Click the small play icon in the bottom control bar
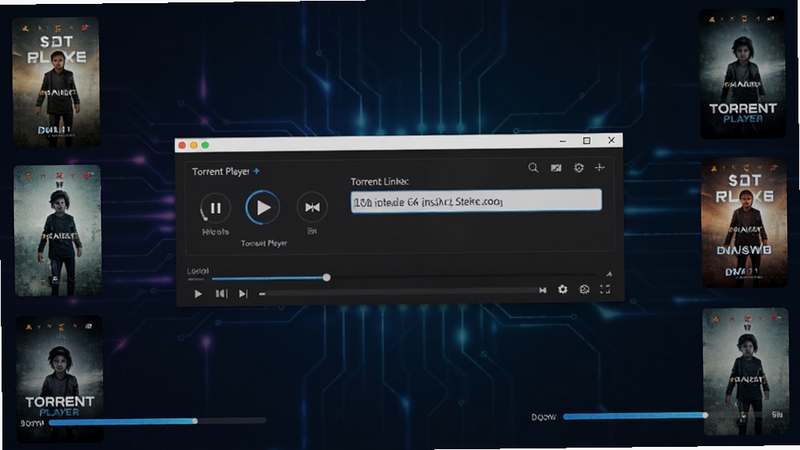Viewport: 800px width, 450px height. (198, 294)
